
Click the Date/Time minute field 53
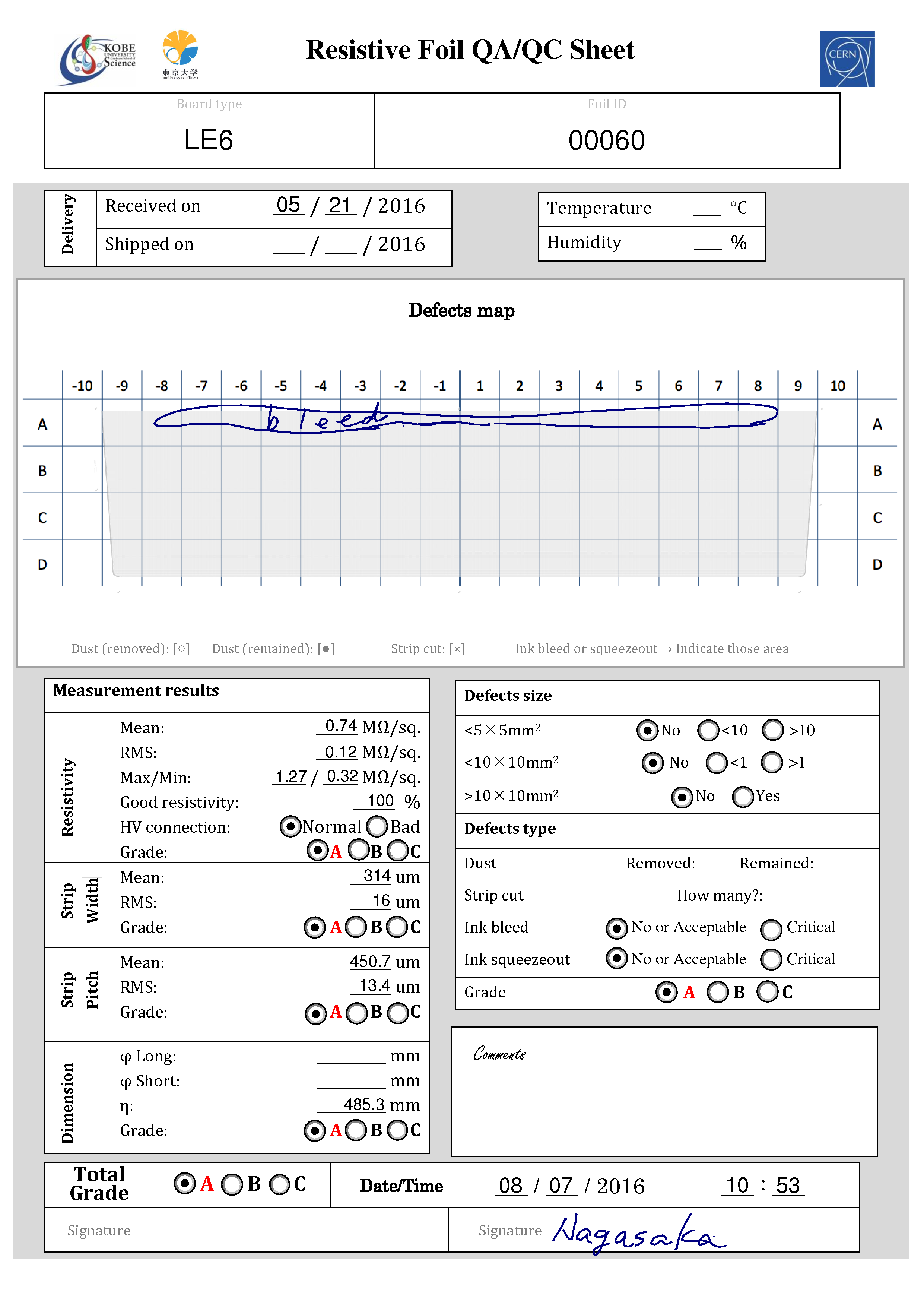pos(788,1185)
